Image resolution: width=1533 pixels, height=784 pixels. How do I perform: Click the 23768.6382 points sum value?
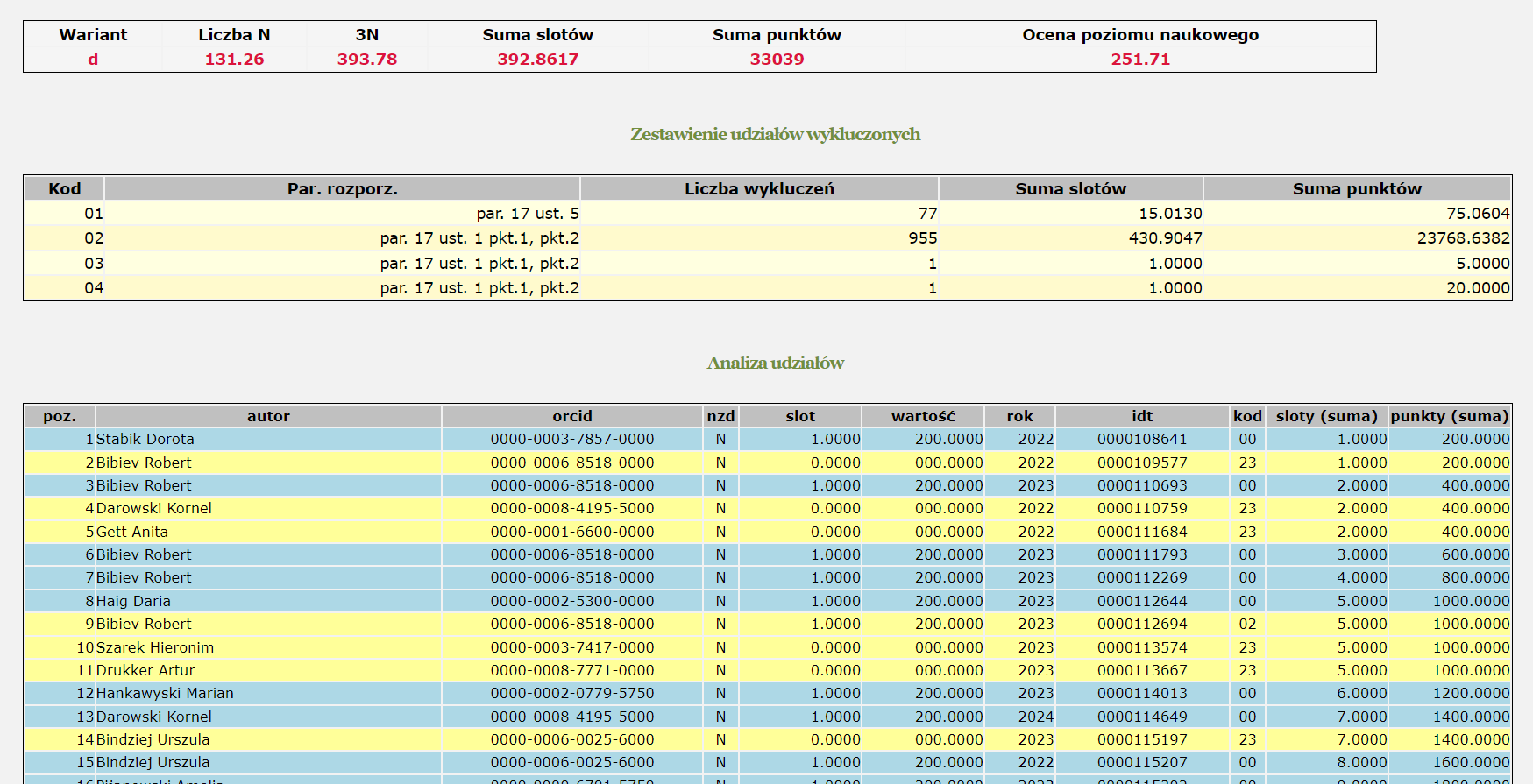[1463, 238]
